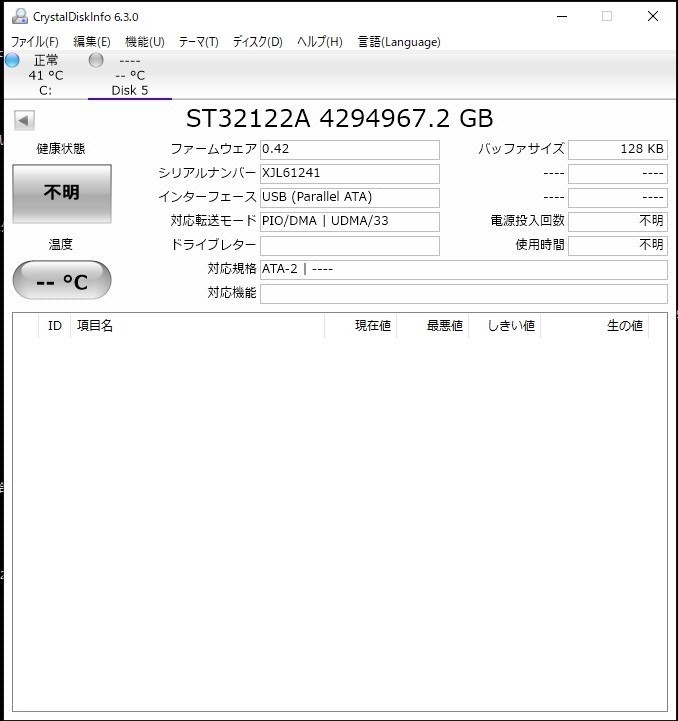The image size is (678, 721).
Task: Open the 機能(U) menu
Action: pos(144,42)
